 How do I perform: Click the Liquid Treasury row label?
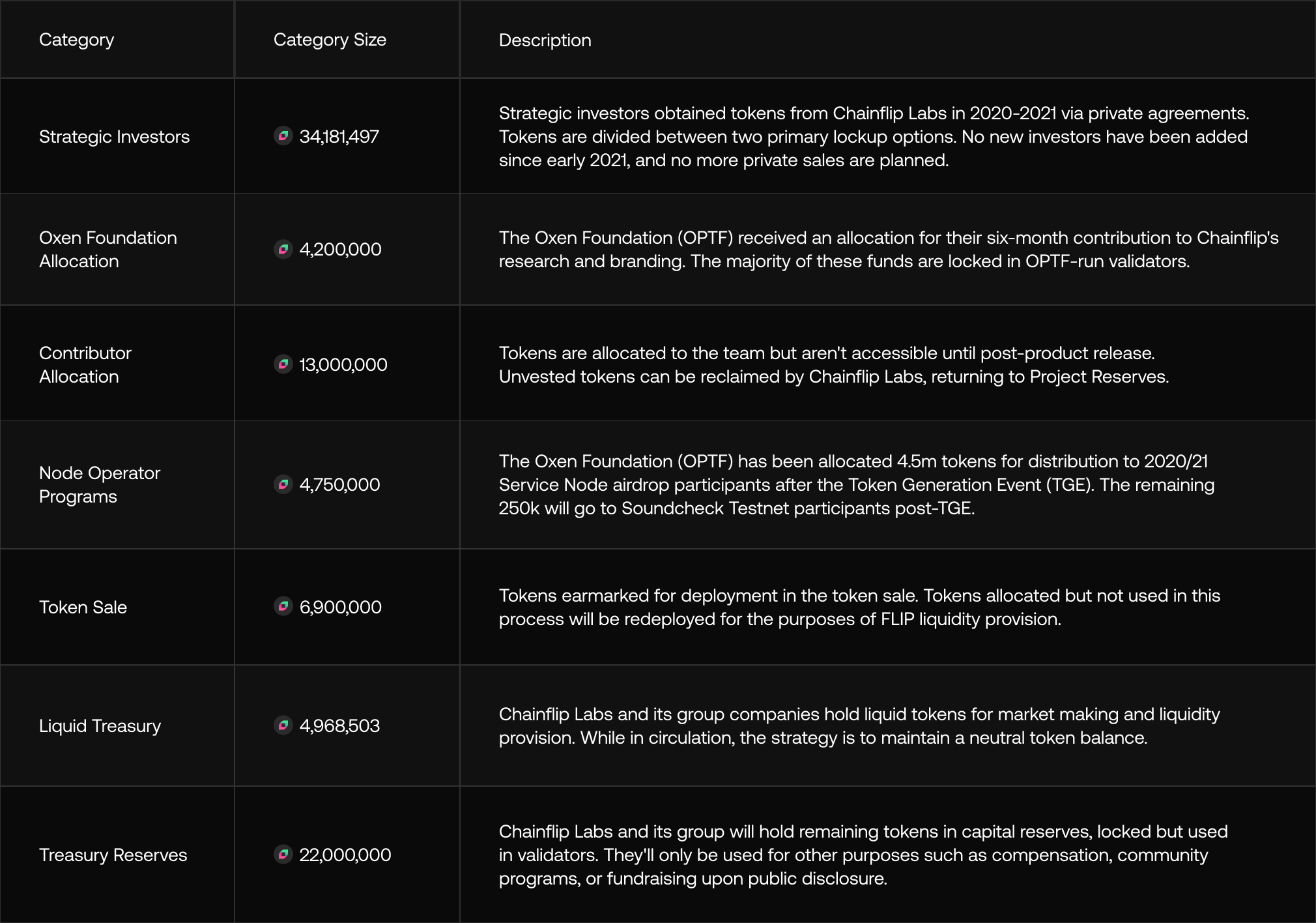(x=100, y=726)
